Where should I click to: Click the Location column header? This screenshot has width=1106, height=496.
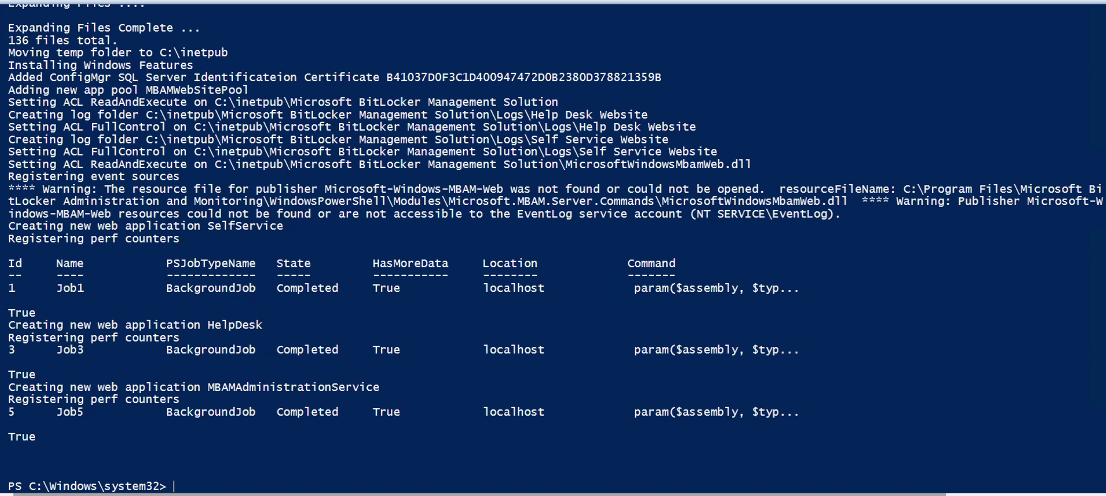(x=510, y=263)
